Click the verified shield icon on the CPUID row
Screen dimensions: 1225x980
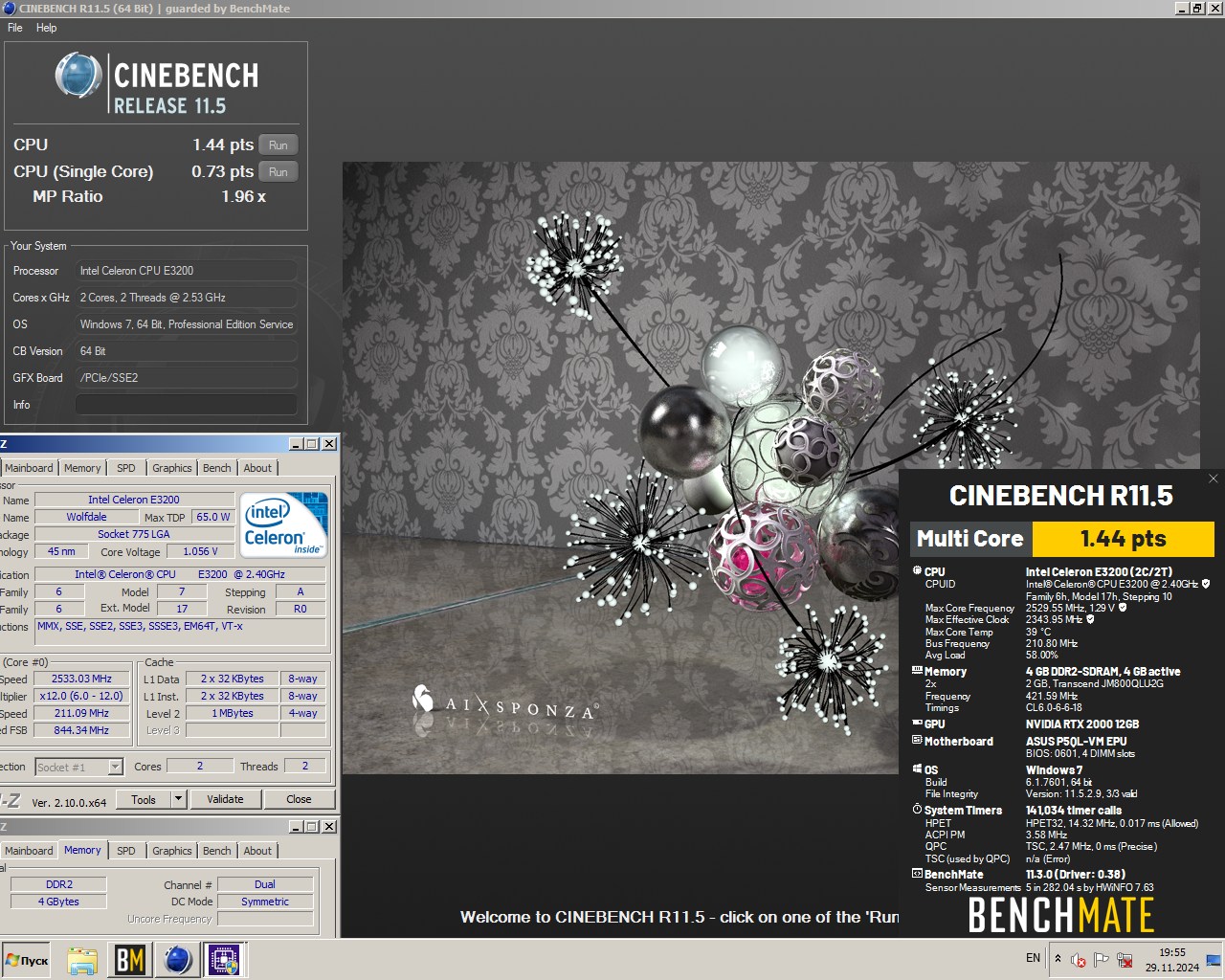click(1206, 584)
